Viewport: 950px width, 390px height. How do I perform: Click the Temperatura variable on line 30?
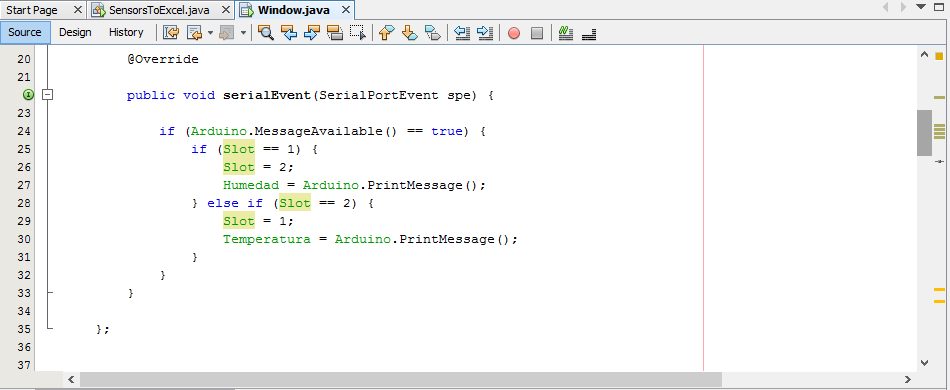(267, 239)
